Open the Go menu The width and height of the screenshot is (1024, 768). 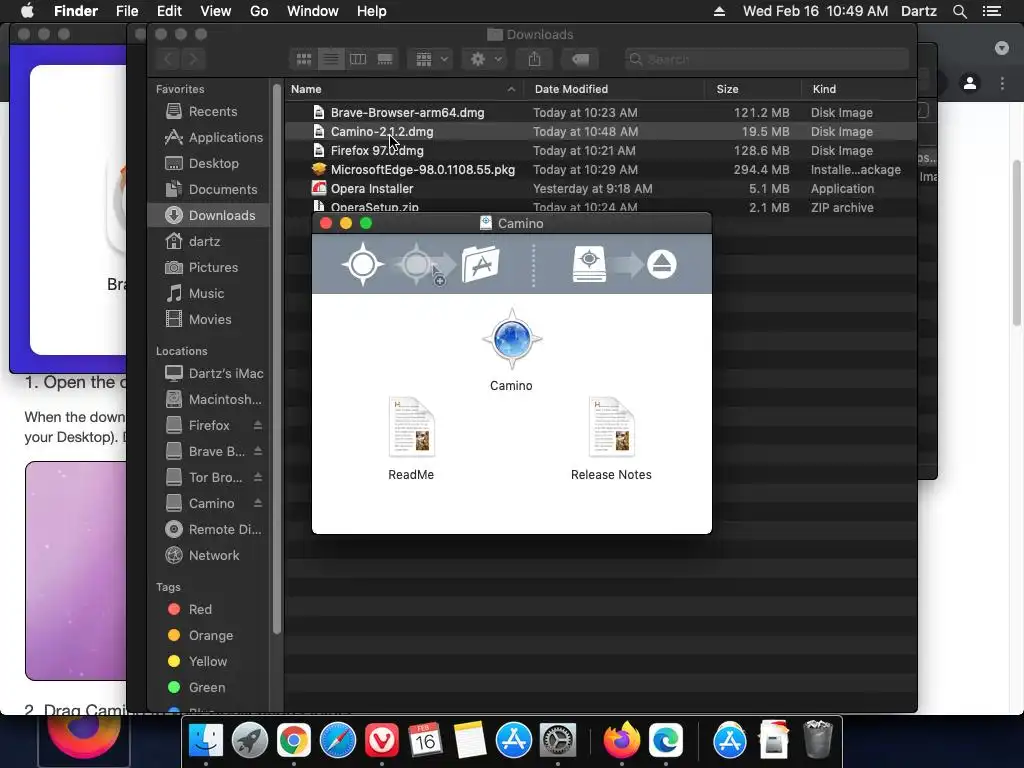pos(259,11)
